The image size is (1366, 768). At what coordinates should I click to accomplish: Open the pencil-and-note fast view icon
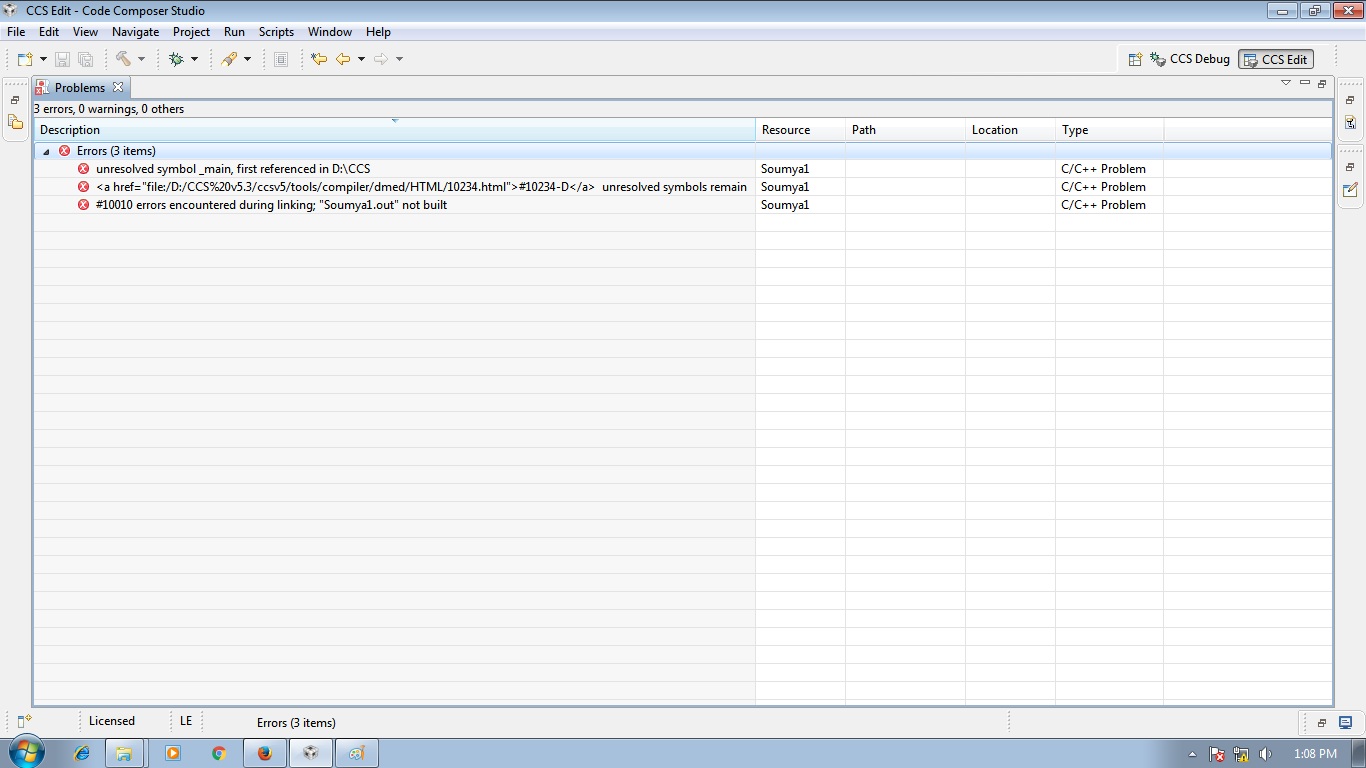click(1350, 189)
